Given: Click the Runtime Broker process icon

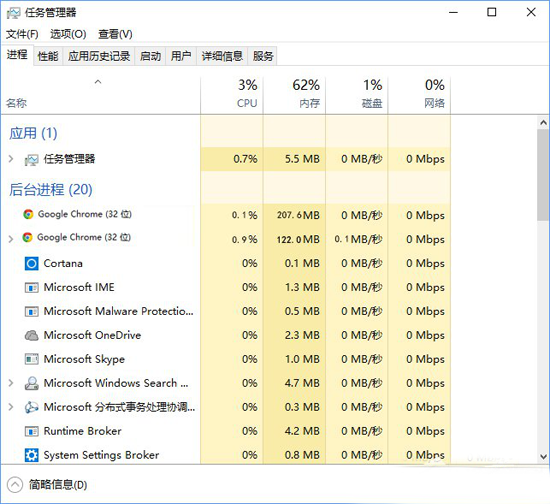Looking at the screenshot, I should tap(32, 431).
